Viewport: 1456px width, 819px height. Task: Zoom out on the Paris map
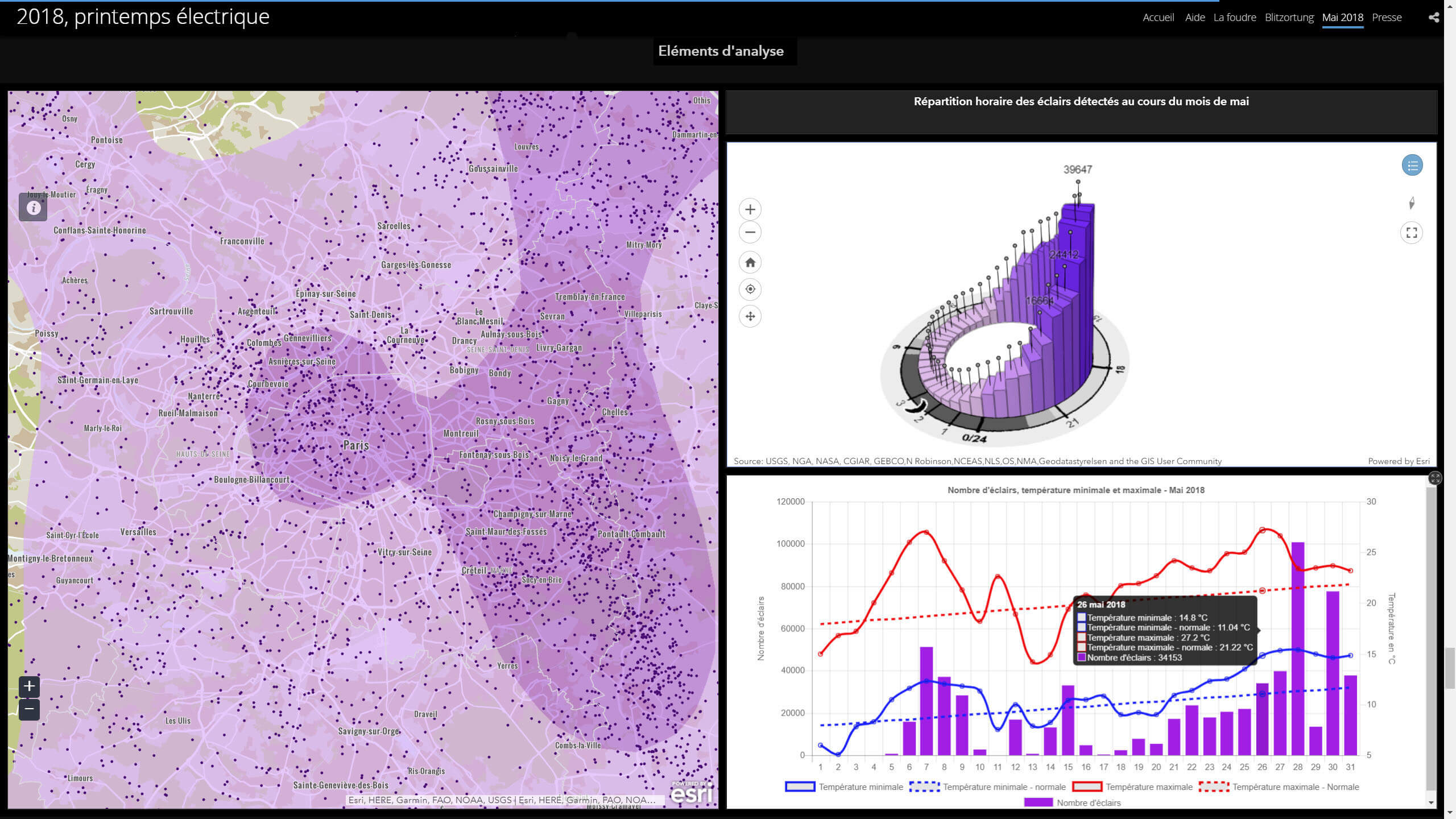29,709
